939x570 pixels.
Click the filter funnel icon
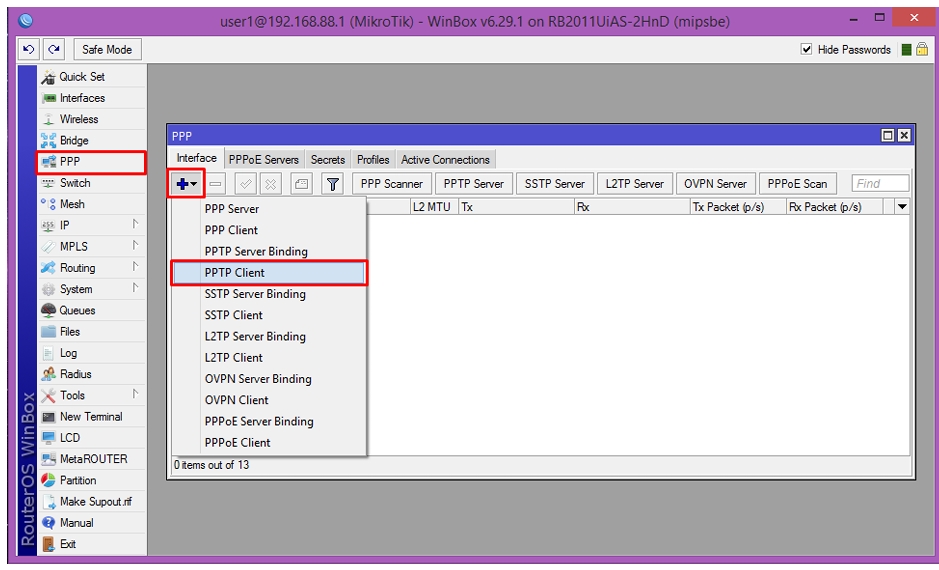(332, 184)
